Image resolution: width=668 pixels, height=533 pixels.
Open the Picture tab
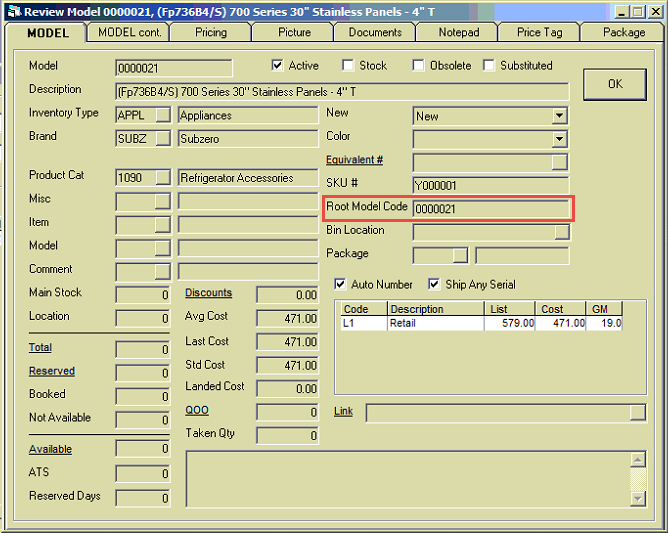pos(294,32)
